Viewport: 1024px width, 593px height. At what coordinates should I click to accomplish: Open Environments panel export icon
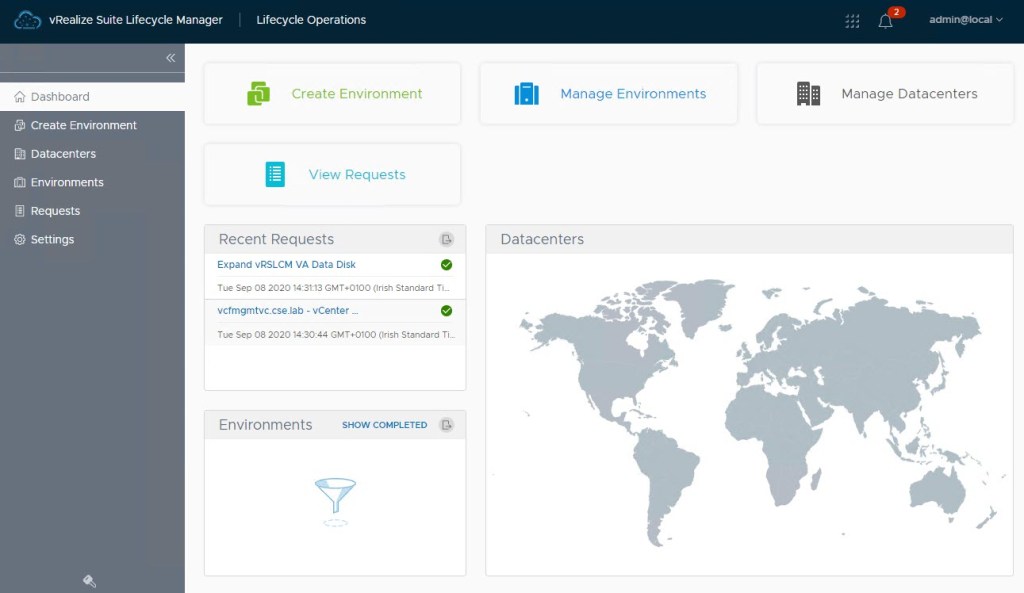(447, 425)
